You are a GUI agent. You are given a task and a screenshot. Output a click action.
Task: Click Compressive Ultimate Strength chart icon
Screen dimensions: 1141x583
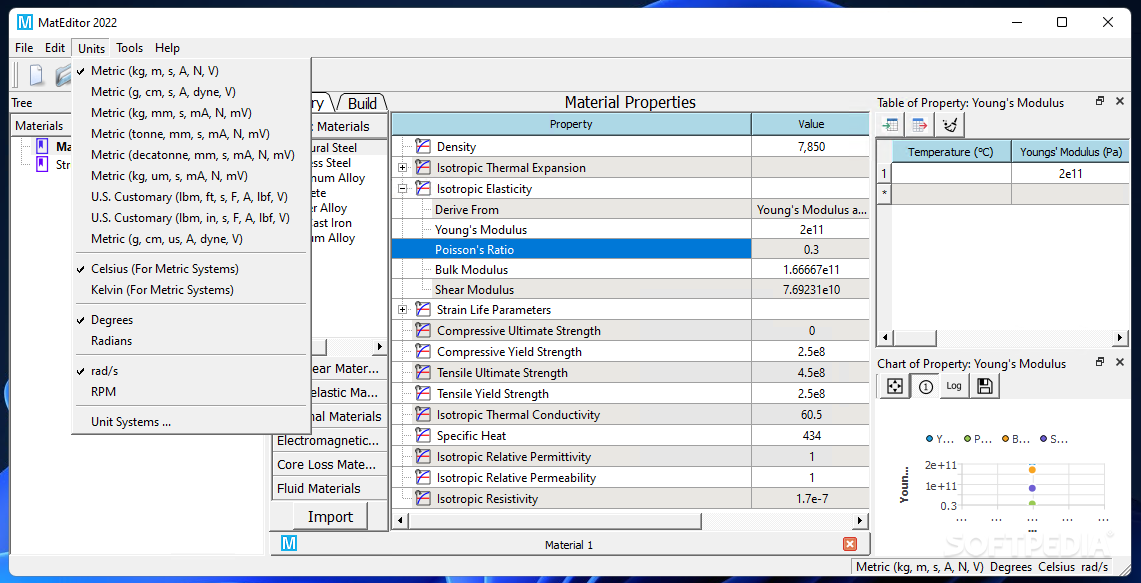(x=423, y=330)
